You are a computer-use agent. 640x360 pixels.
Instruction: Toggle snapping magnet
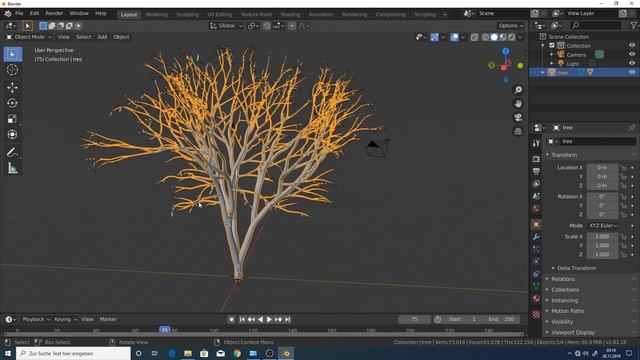click(x=267, y=26)
